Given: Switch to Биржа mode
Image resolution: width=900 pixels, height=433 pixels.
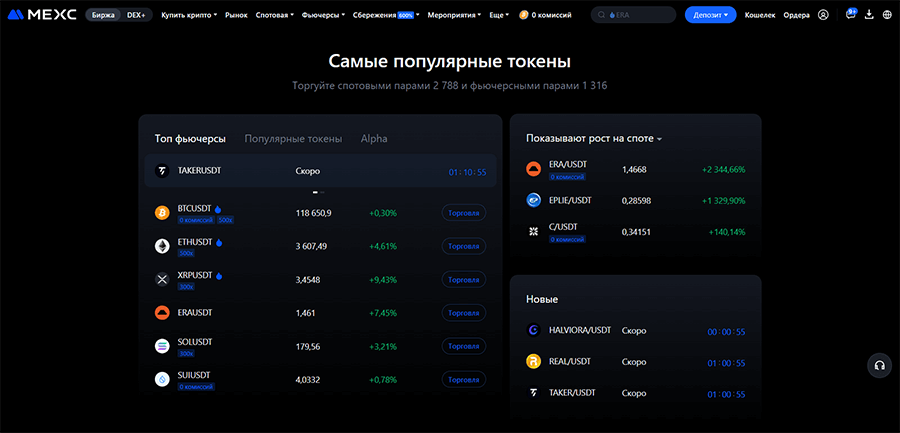Looking at the screenshot, I should pyautogui.click(x=103, y=15).
